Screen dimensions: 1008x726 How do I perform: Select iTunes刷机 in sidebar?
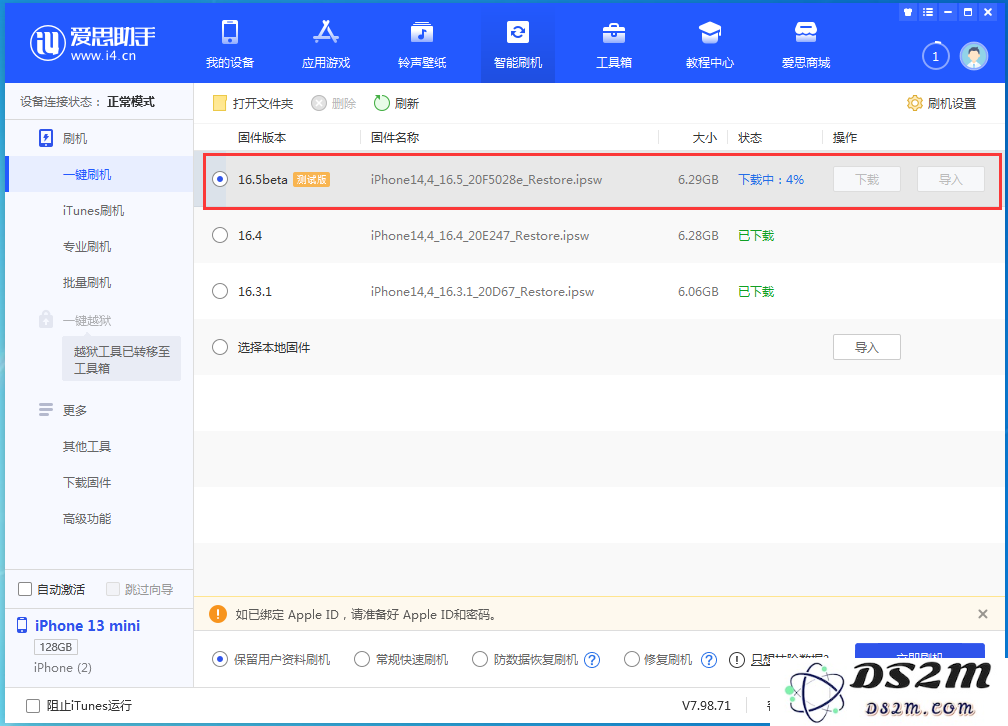(93, 210)
